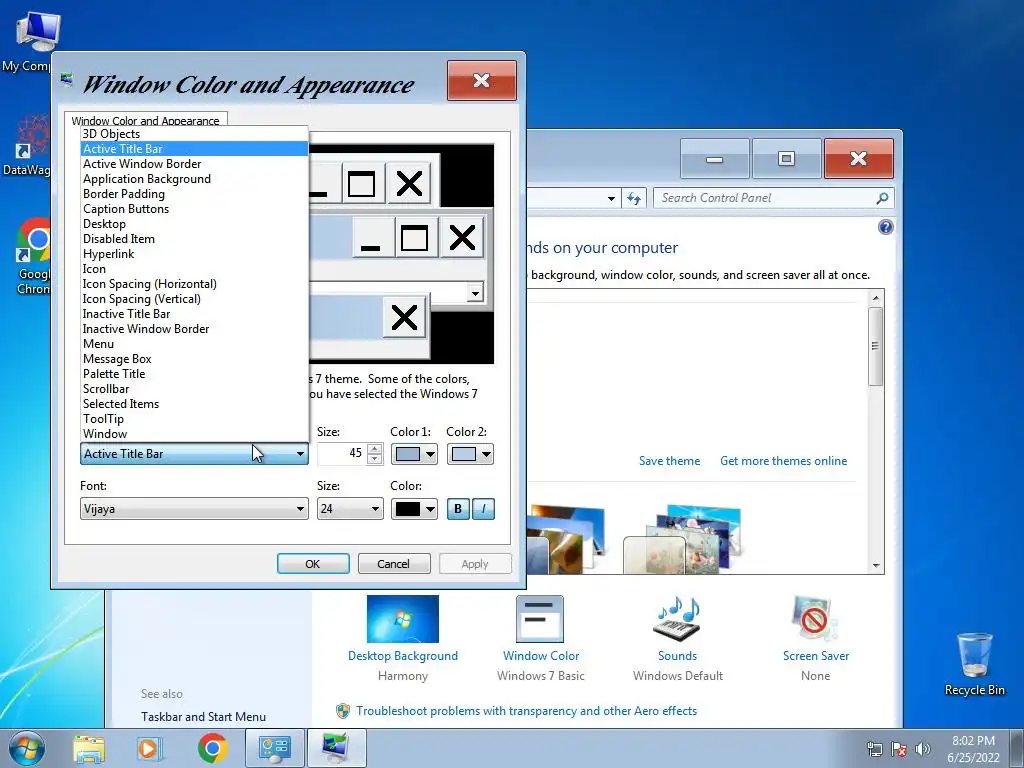This screenshot has width=1024, height=768.
Task: Select ToolTip in the list
Action: [x=194, y=419]
